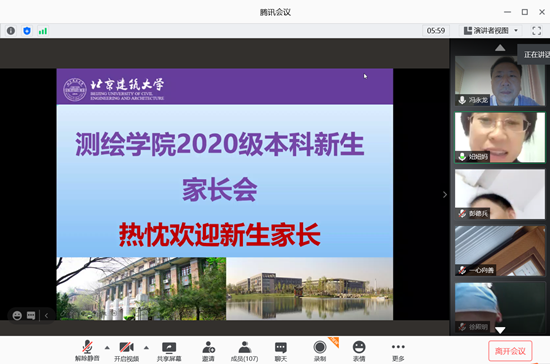550x364 pixels.
Task: Start recording with 录制 button
Action: click(x=320, y=351)
